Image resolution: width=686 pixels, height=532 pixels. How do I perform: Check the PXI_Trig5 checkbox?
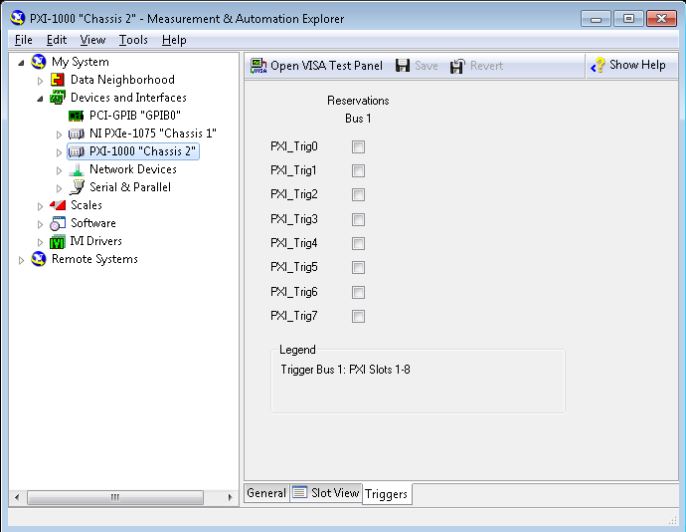tap(358, 267)
